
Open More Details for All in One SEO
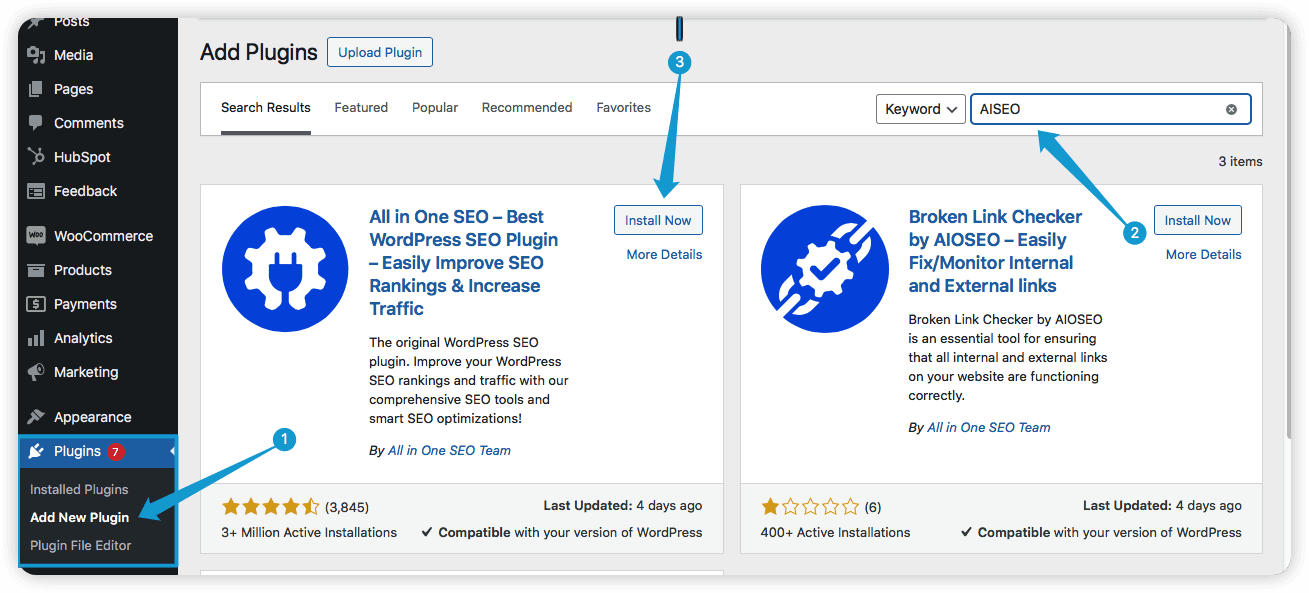[x=664, y=254]
